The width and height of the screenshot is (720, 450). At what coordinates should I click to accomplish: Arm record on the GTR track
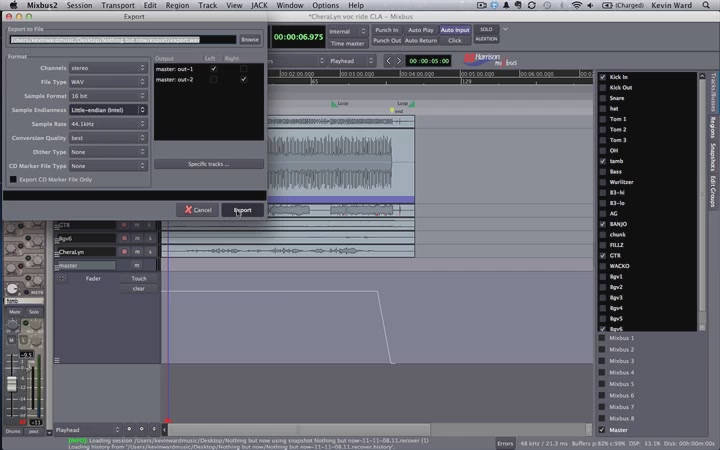(124, 225)
